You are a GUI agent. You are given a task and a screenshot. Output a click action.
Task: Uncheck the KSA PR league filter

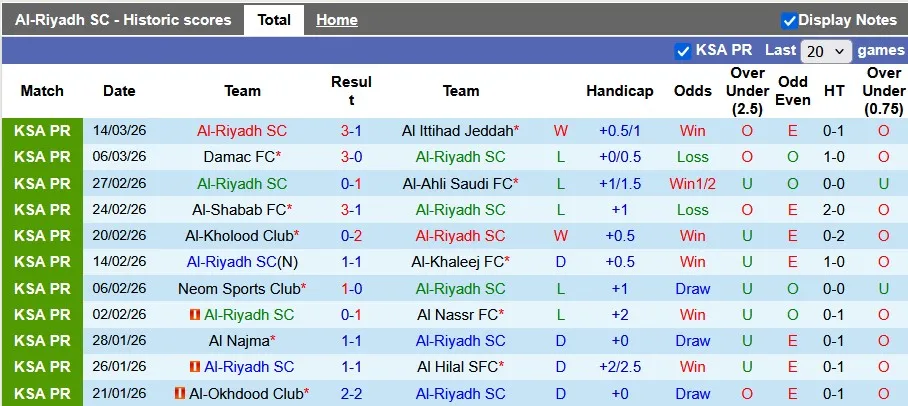click(683, 51)
